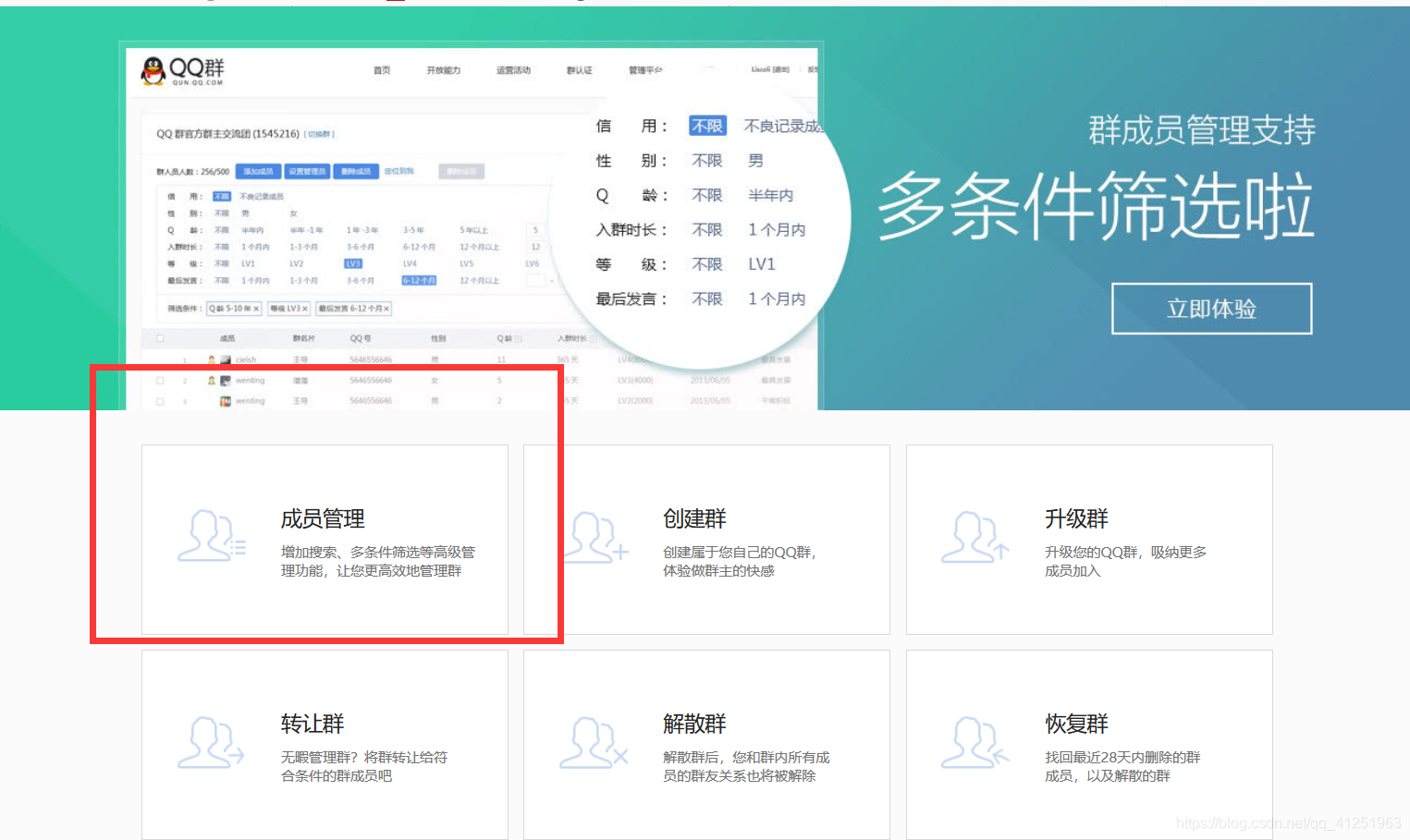Select the 管理平台 nav item
This screenshot has height=840, width=1410.
(645, 70)
